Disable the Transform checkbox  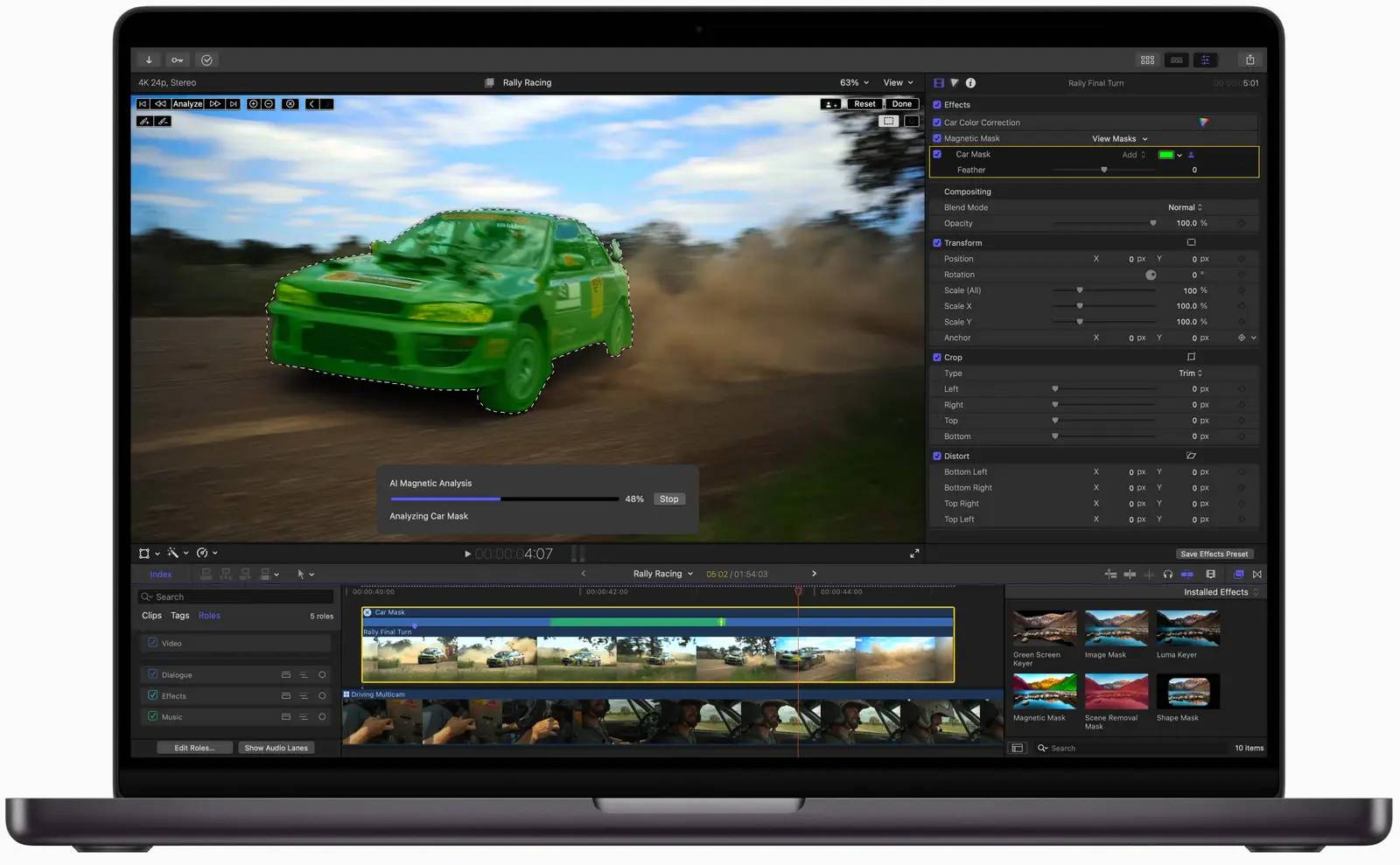(937, 243)
